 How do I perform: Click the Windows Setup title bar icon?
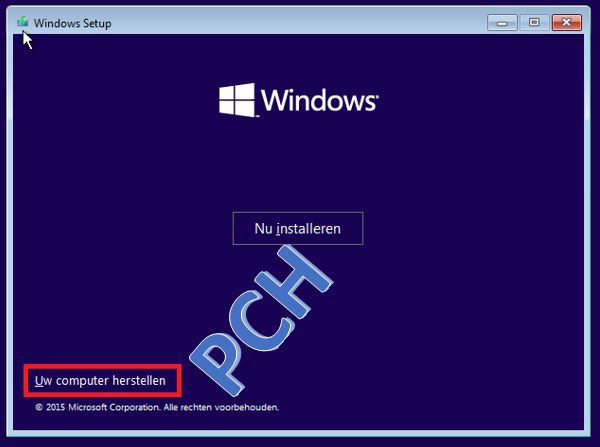click(23, 22)
